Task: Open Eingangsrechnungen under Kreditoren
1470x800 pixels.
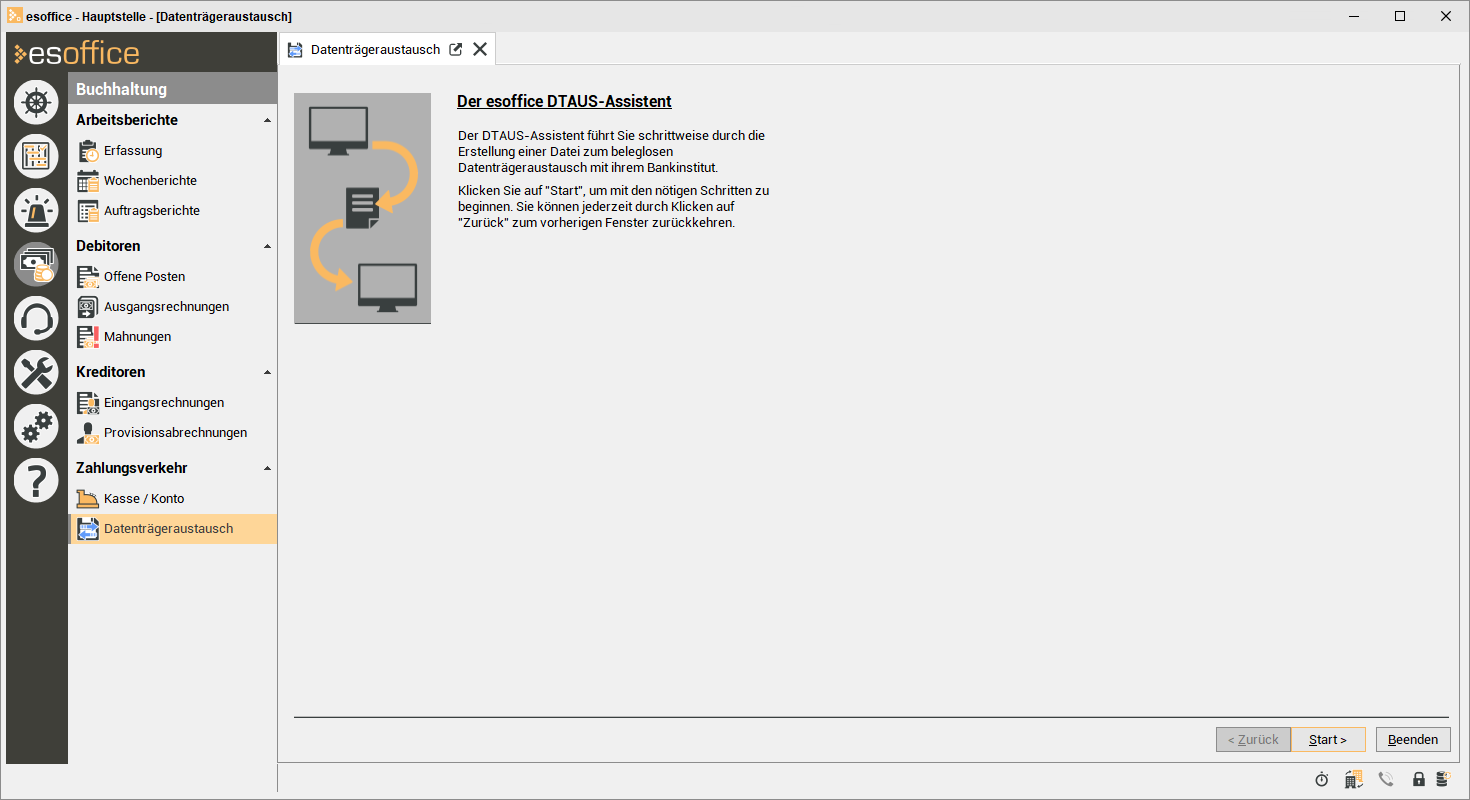Action: pyautogui.click(x=172, y=403)
